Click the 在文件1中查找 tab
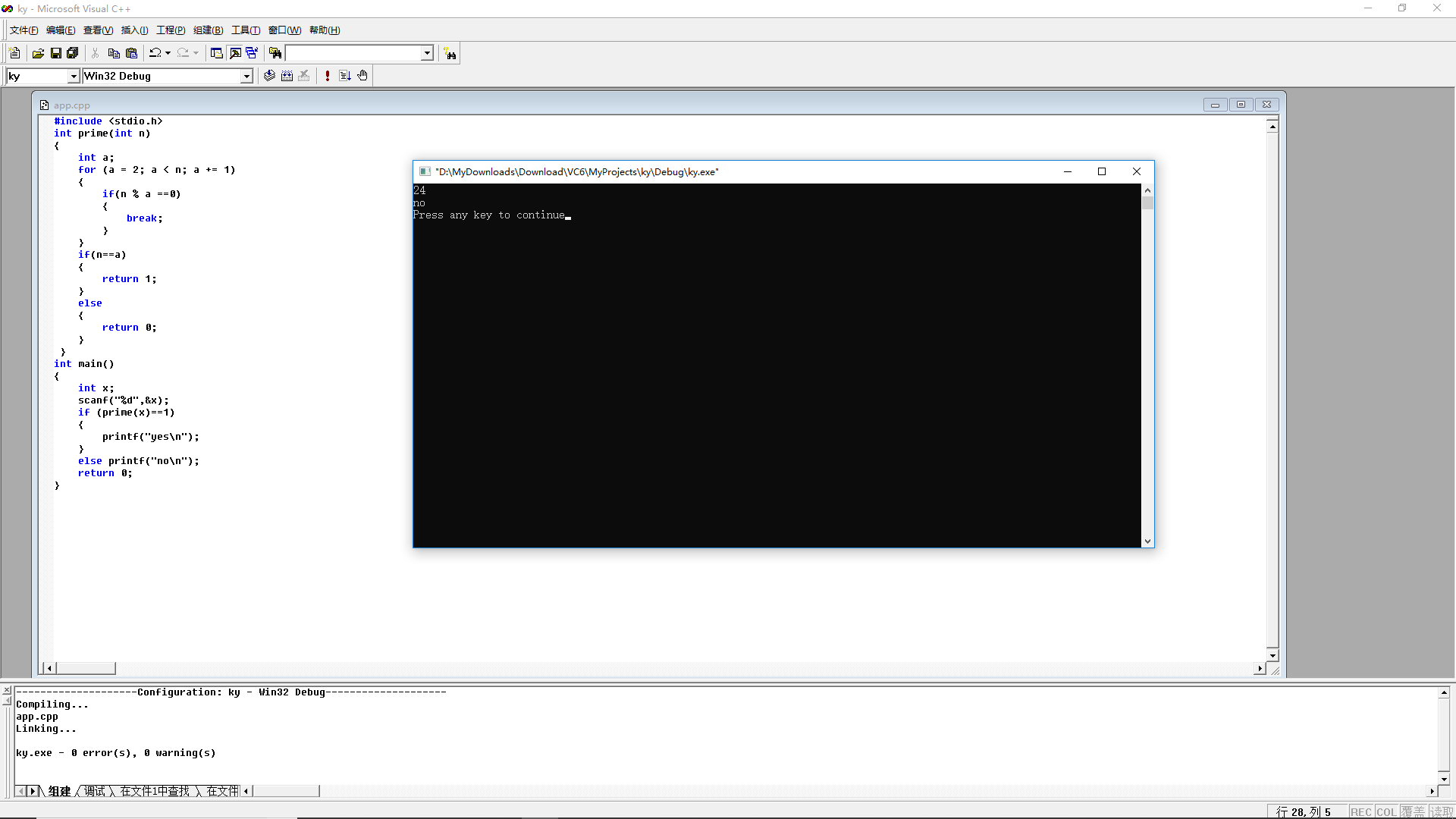This screenshot has width=1456, height=819. click(x=155, y=791)
